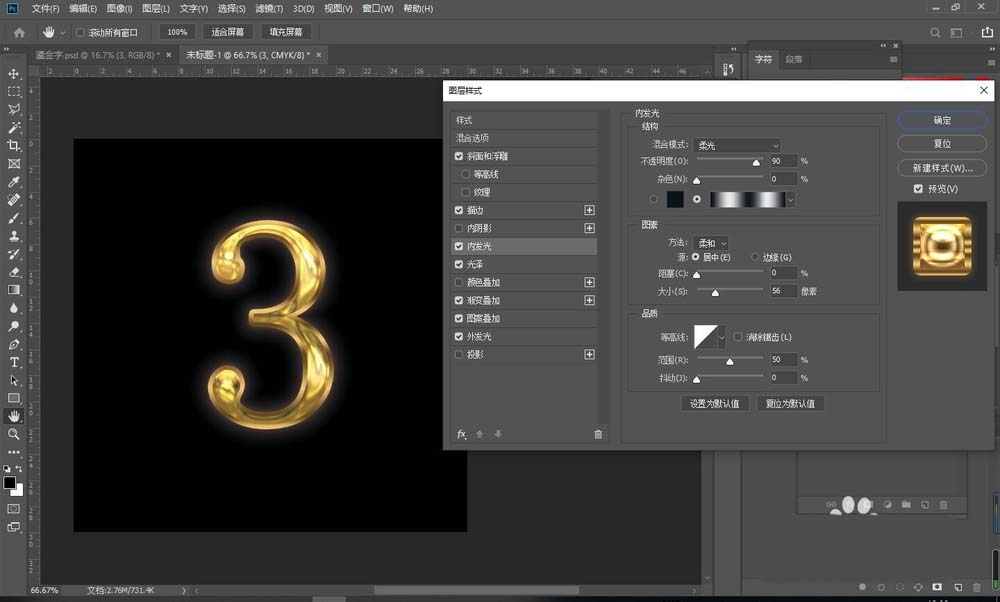This screenshot has width=1000, height=602.
Task: Select the Crop tool
Action: 13,145
